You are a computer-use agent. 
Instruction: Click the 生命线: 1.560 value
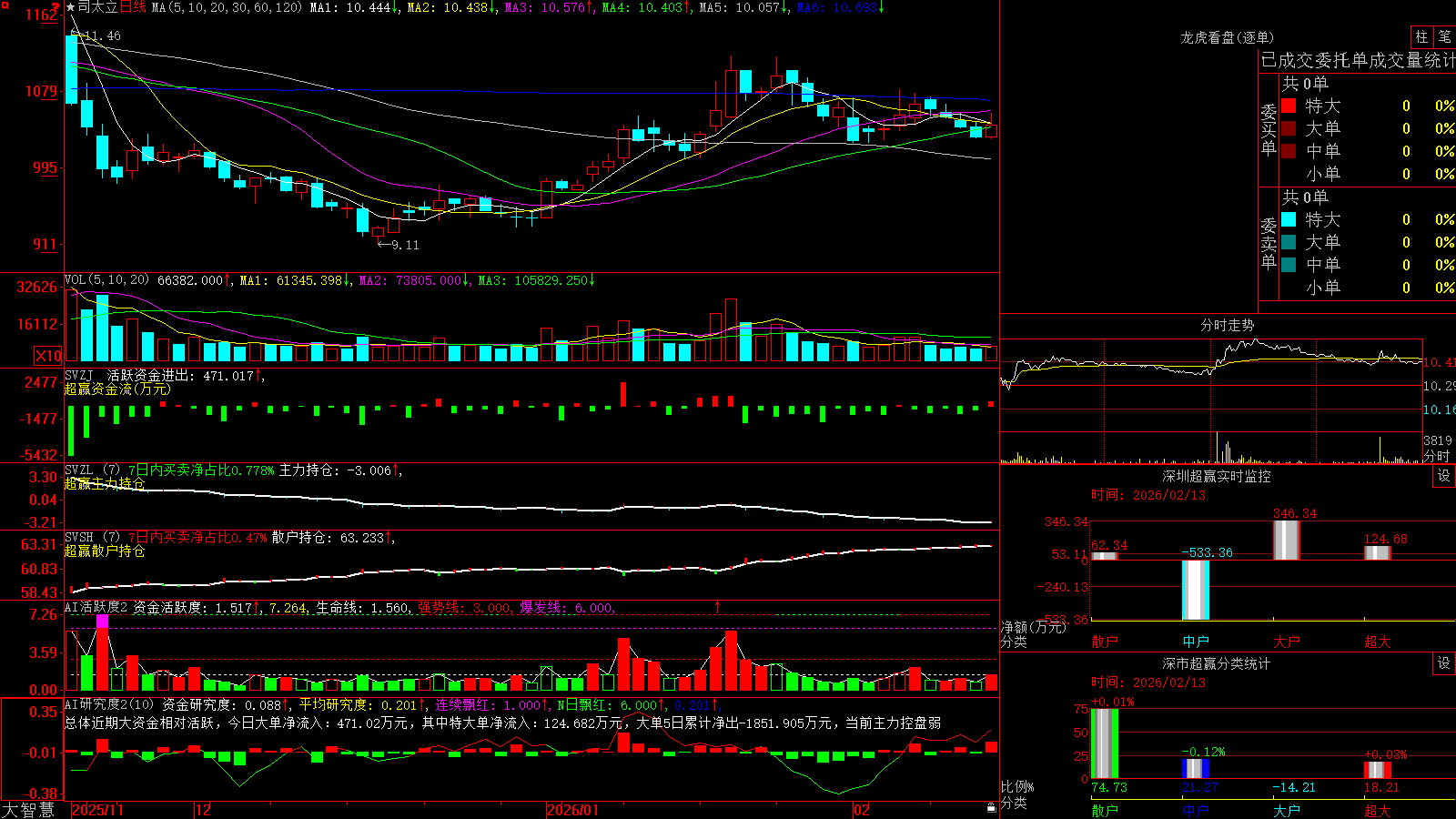tap(362, 608)
